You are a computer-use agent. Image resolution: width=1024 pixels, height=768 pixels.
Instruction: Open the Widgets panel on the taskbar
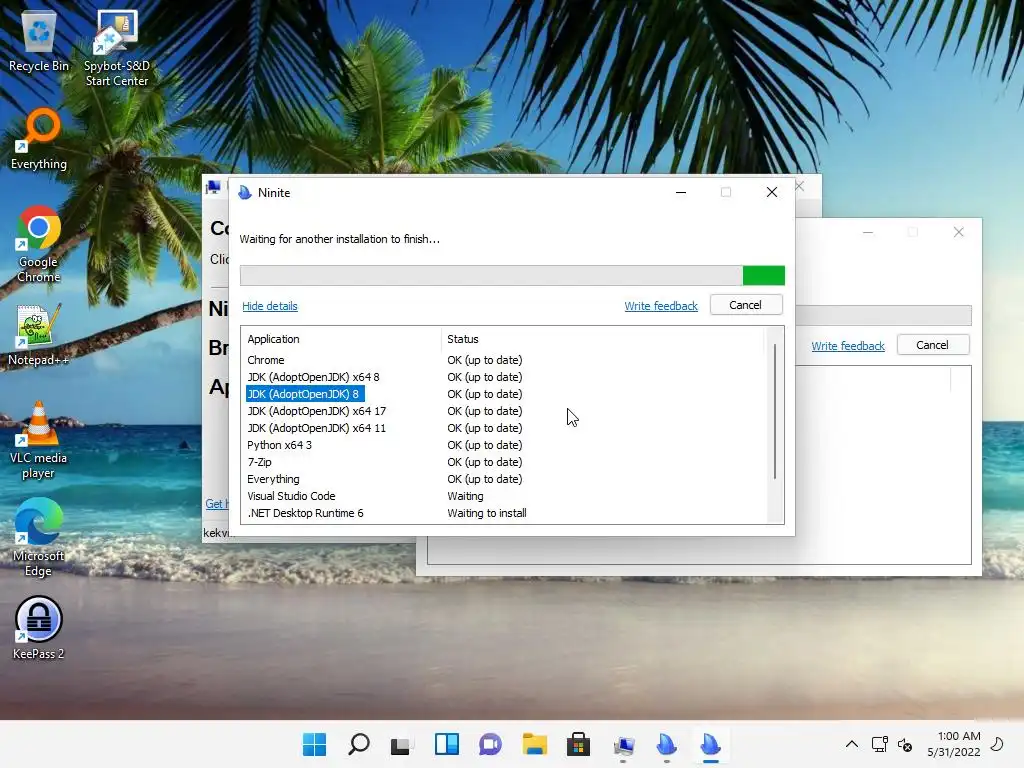[447, 744]
